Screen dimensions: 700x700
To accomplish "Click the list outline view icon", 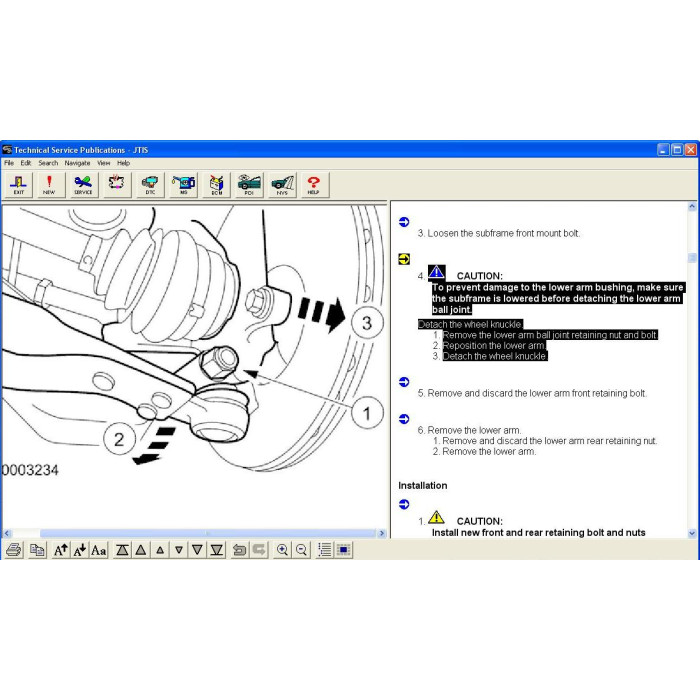I will click(x=325, y=550).
